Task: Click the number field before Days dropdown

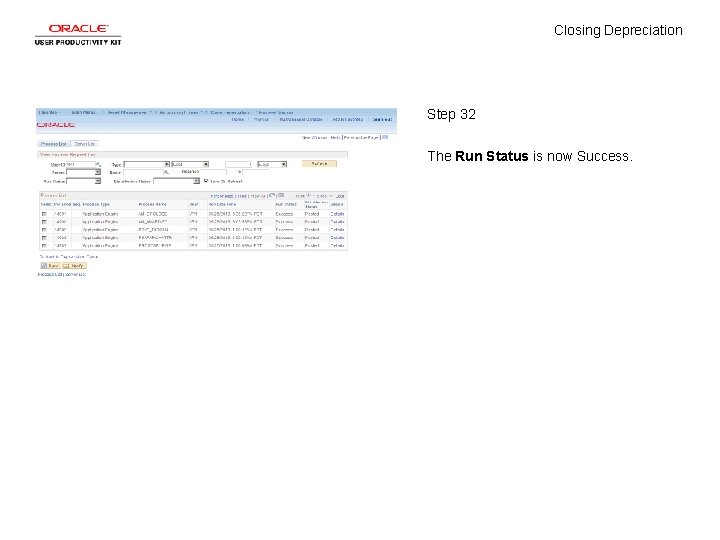Action: (239, 164)
